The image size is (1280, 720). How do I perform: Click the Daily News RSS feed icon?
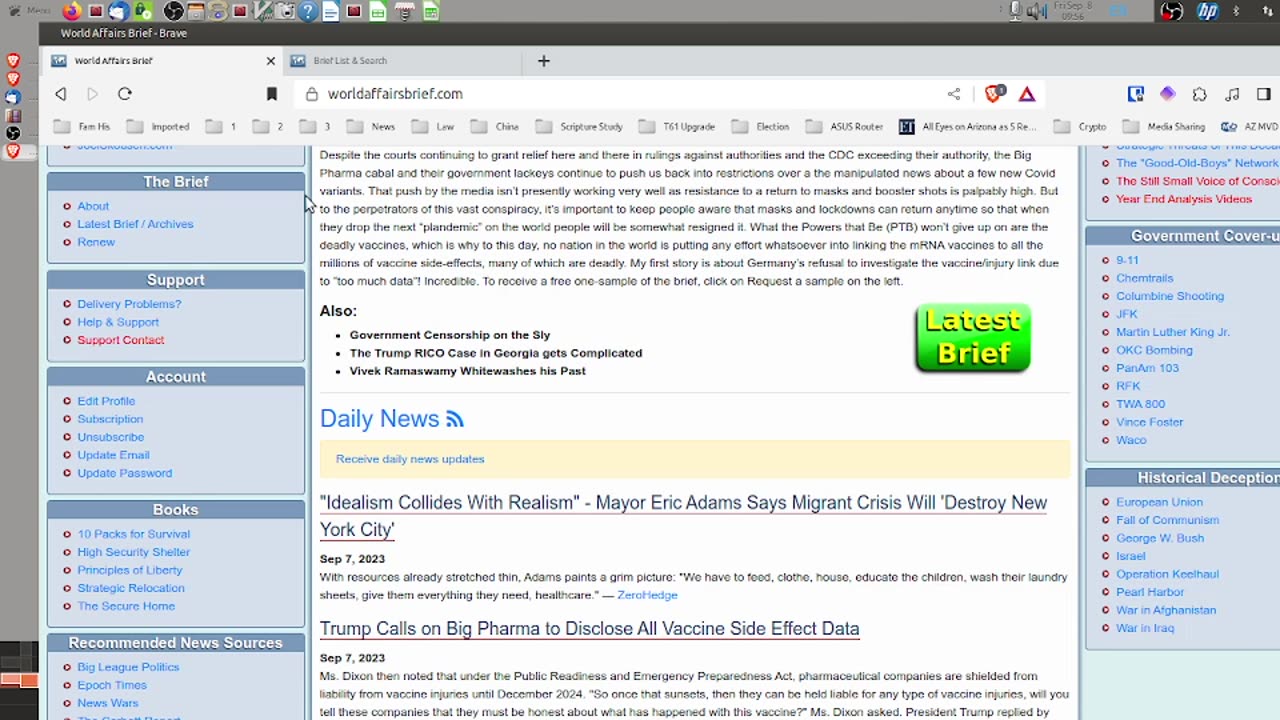455,419
